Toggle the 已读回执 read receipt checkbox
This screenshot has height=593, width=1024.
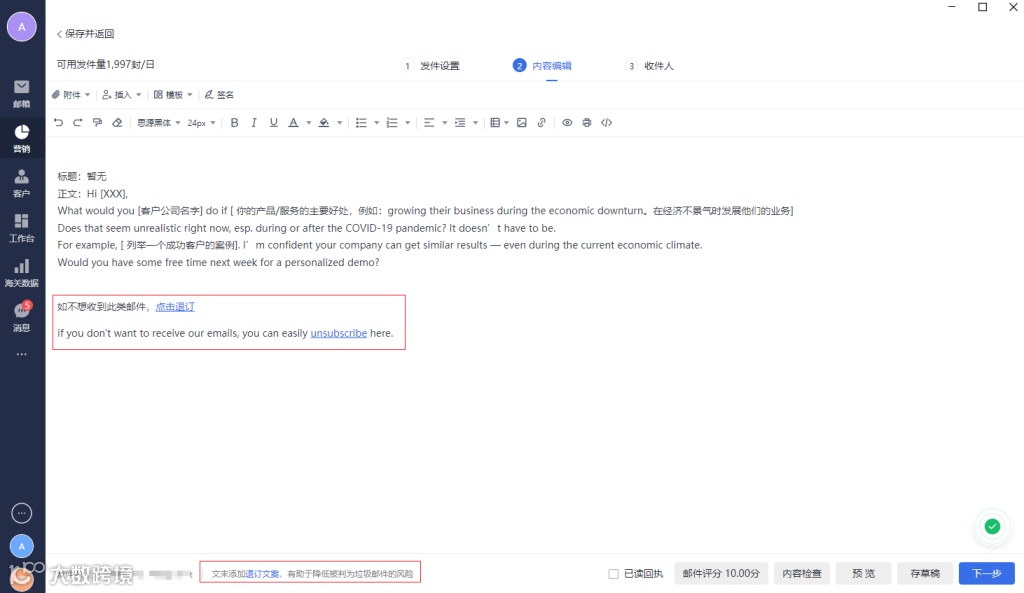coord(613,573)
